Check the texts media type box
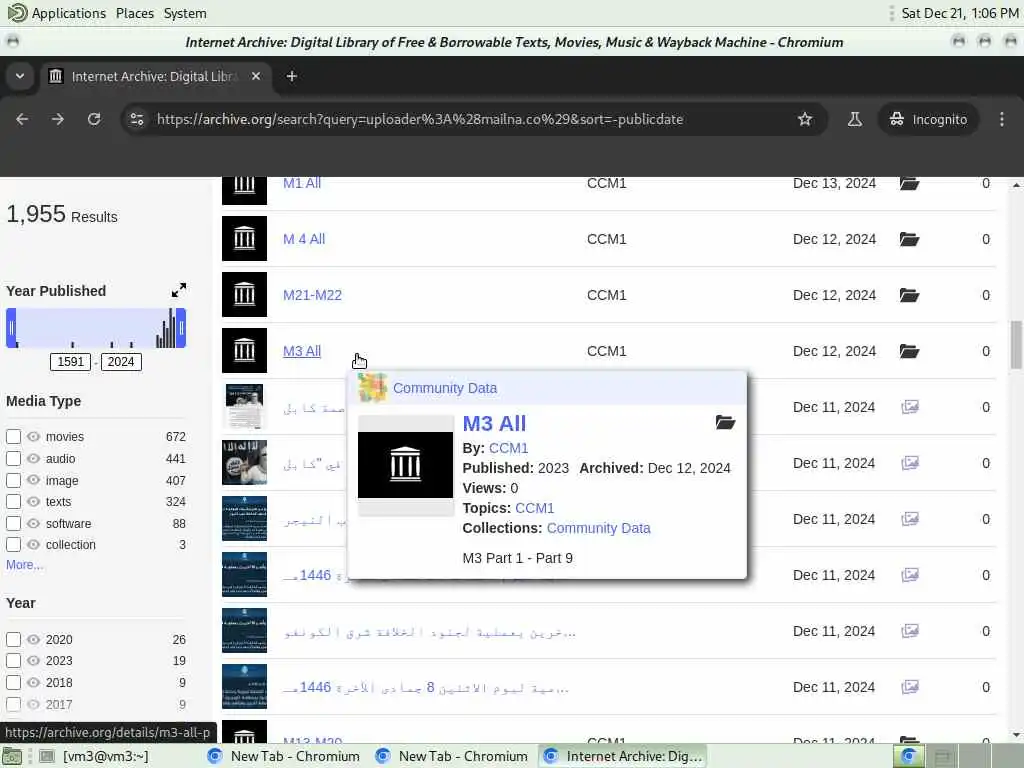This screenshot has width=1024, height=768. click(13, 502)
